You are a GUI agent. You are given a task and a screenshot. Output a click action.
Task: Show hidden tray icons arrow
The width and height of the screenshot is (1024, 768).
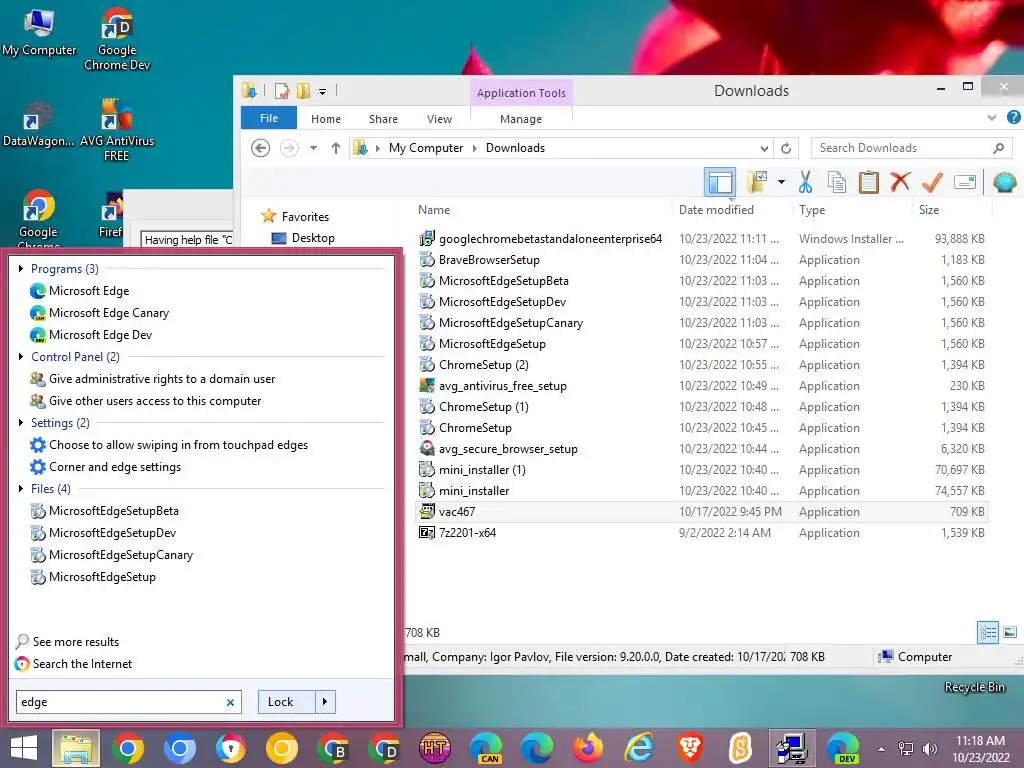pos(882,749)
